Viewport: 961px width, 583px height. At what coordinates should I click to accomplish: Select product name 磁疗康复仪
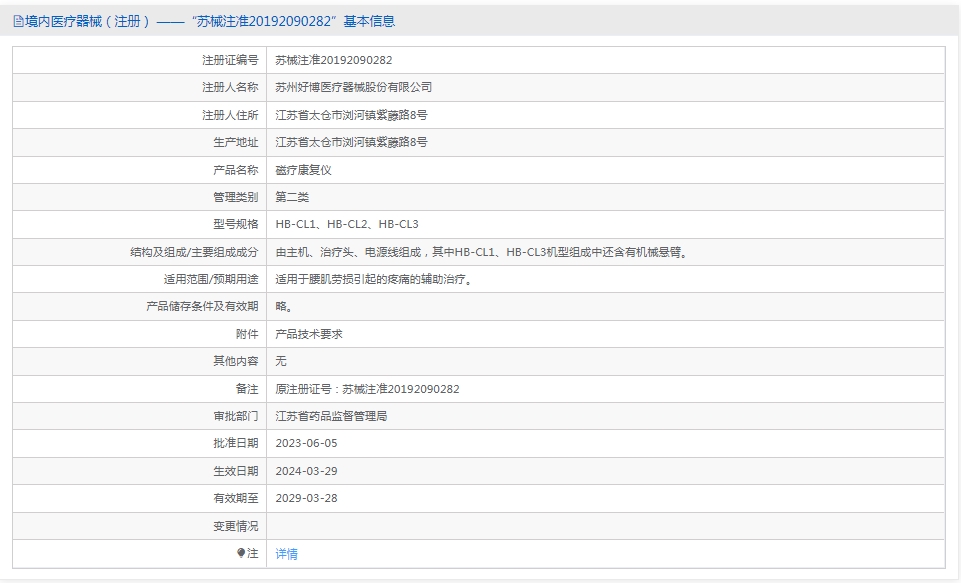pos(303,170)
